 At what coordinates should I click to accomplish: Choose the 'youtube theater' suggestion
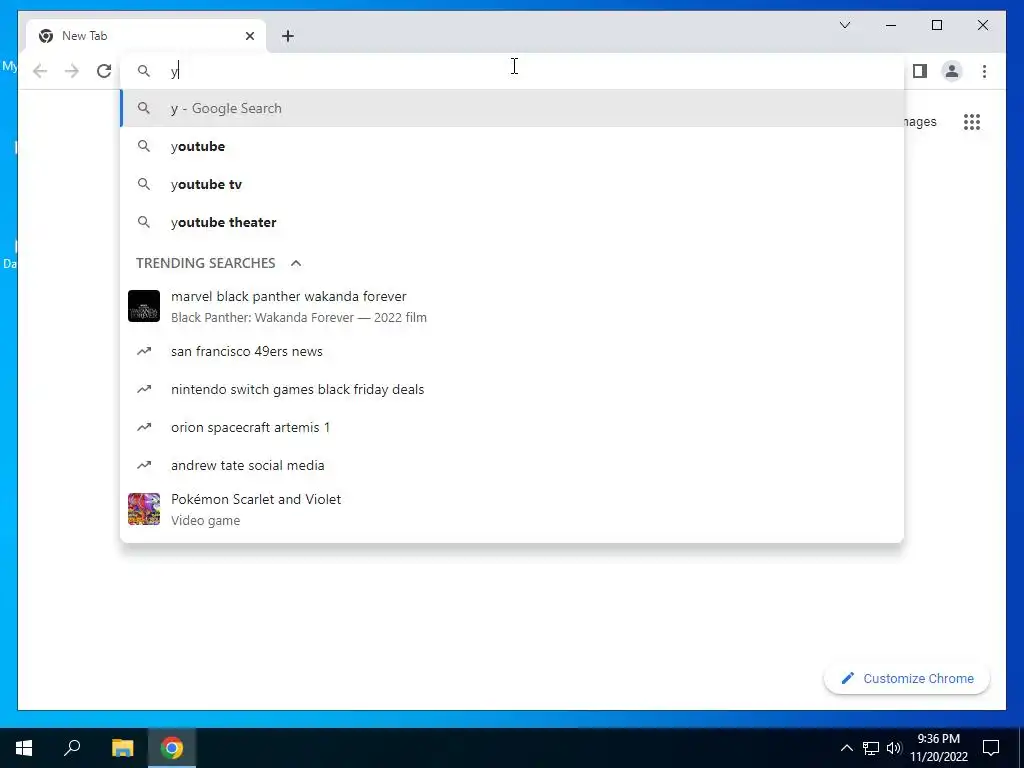point(512,222)
